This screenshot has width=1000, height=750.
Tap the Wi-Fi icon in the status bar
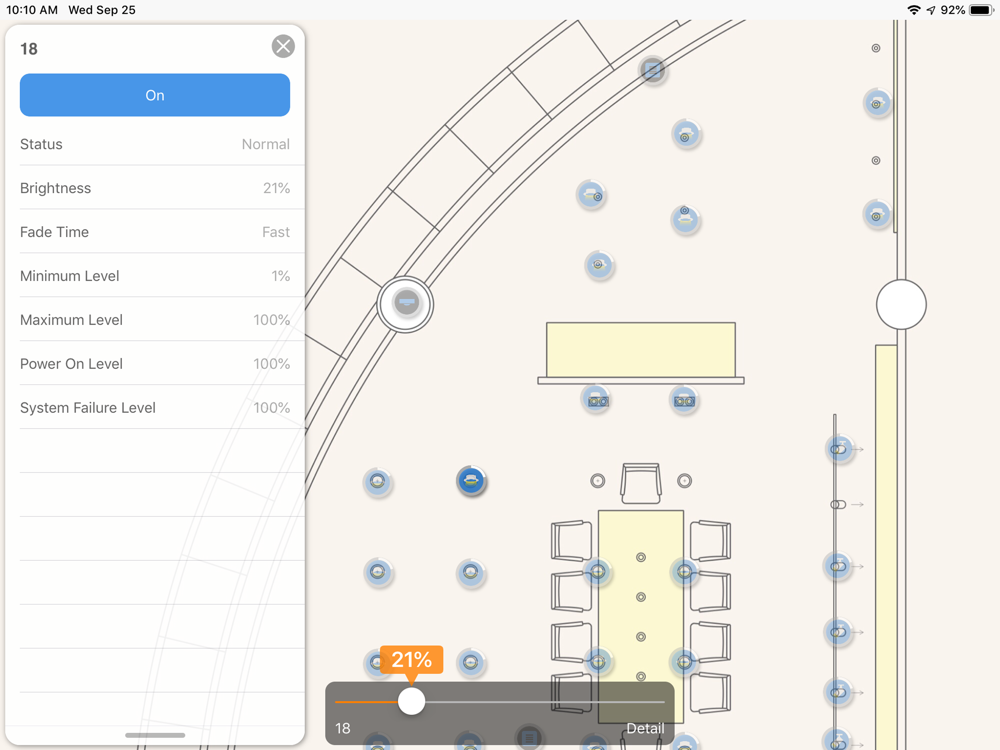coord(914,10)
